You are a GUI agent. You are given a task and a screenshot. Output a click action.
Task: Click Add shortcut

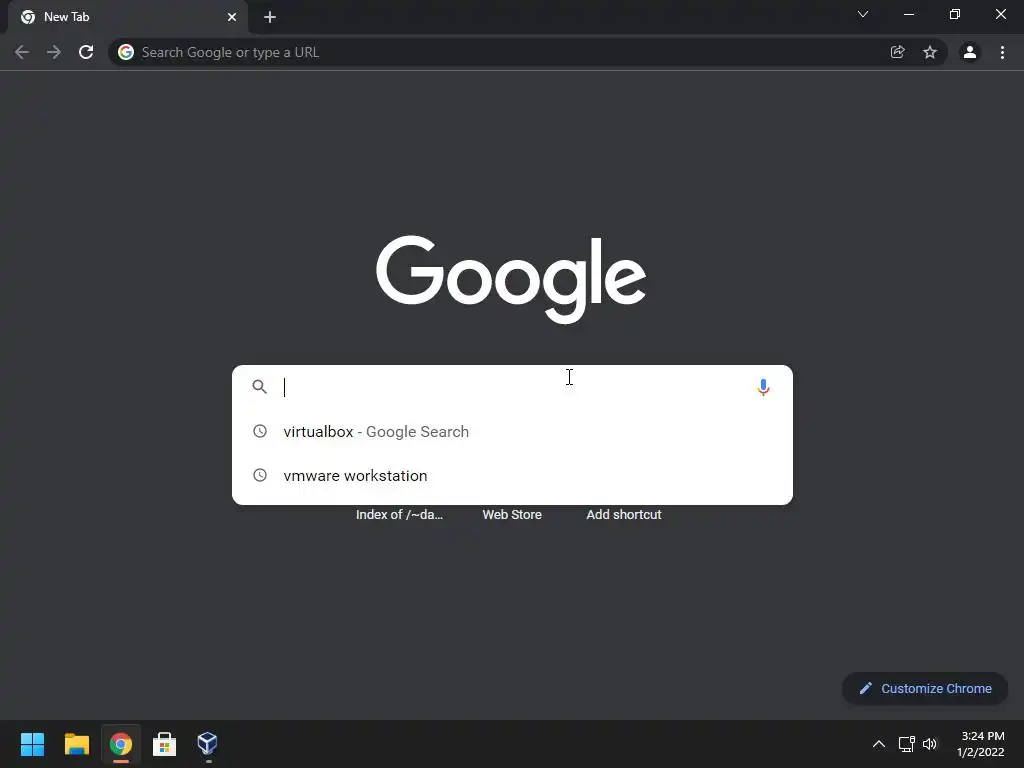624,515
